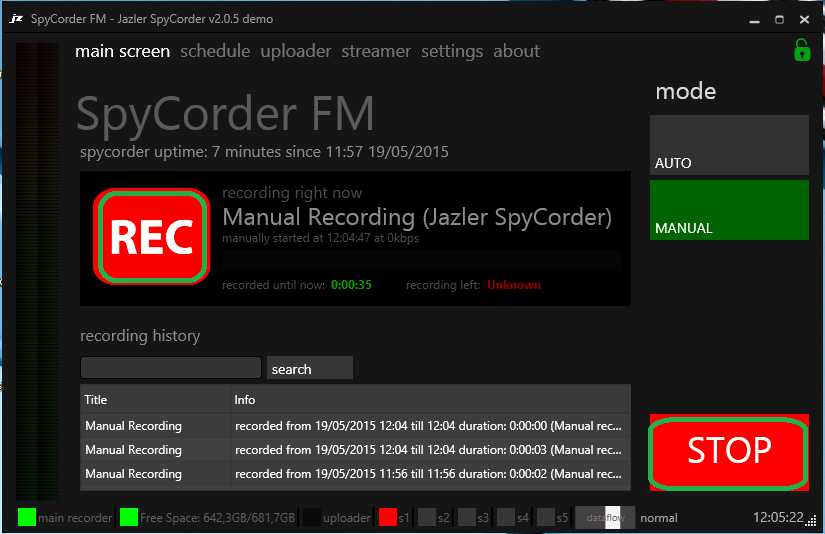The width and height of the screenshot is (825, 534).
Task: Select history row with duration 0:00:03
Action: click(x=355, y=450)
